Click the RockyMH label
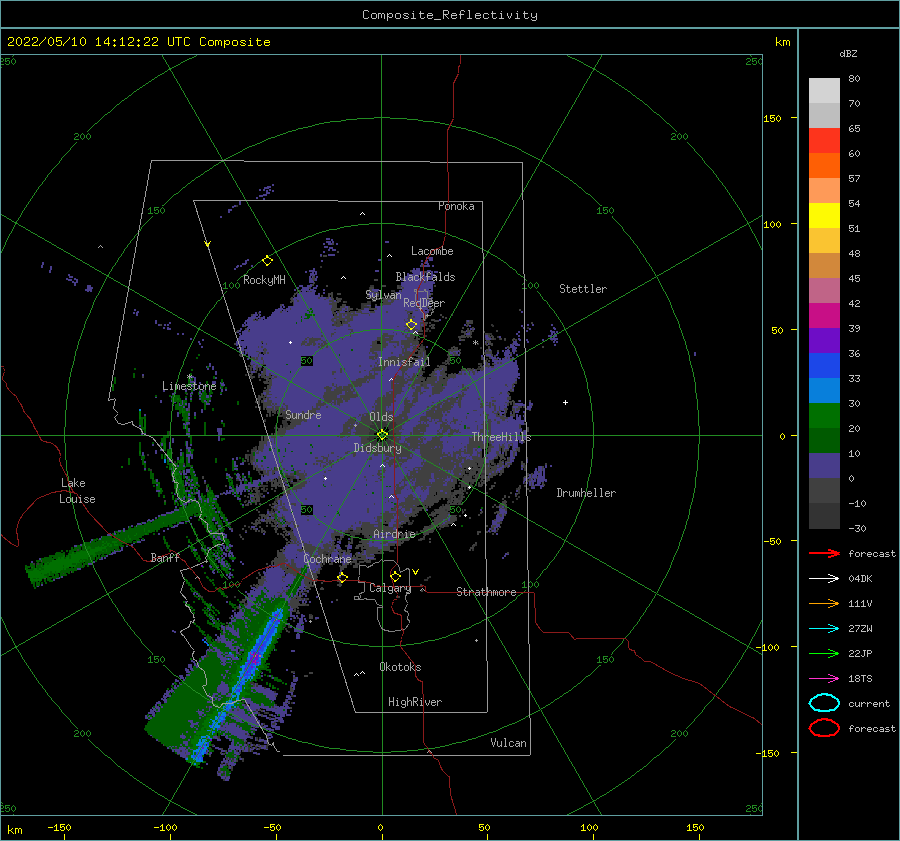Viewport: 900px width, 841px height. [x=264, y=280]
